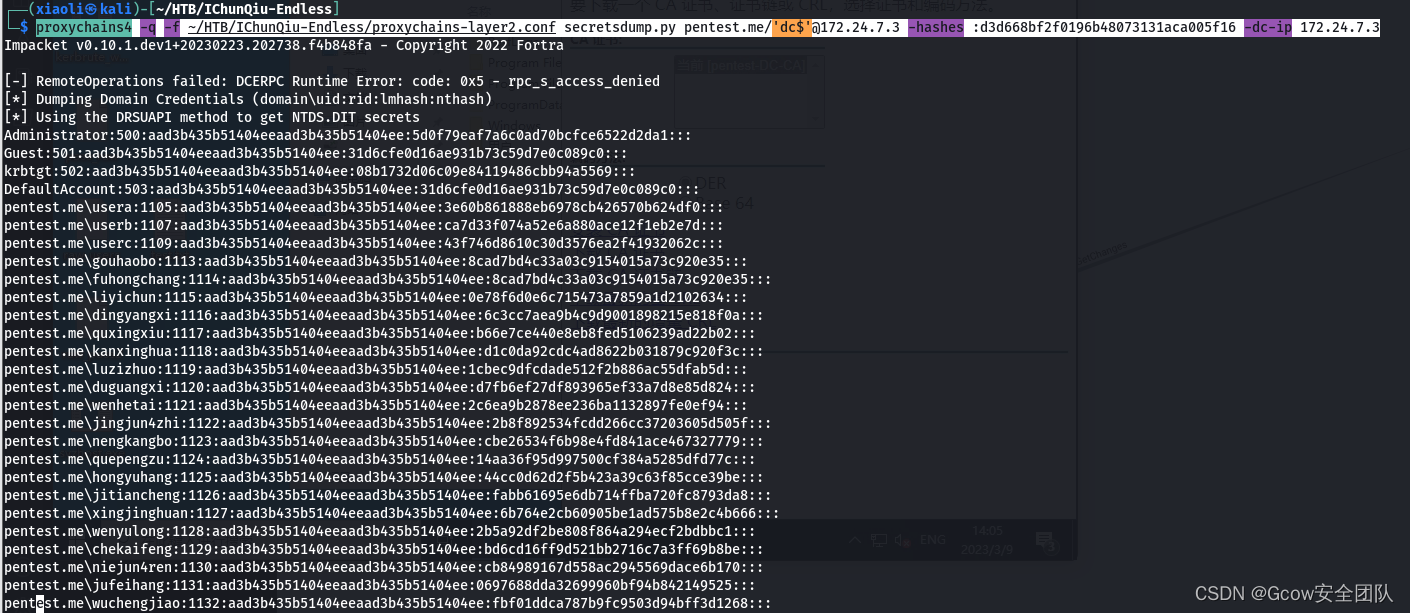Click the DefaultAccount:503 hash line
This screenshot has width=1410, height=613.
tap(352, 189)
